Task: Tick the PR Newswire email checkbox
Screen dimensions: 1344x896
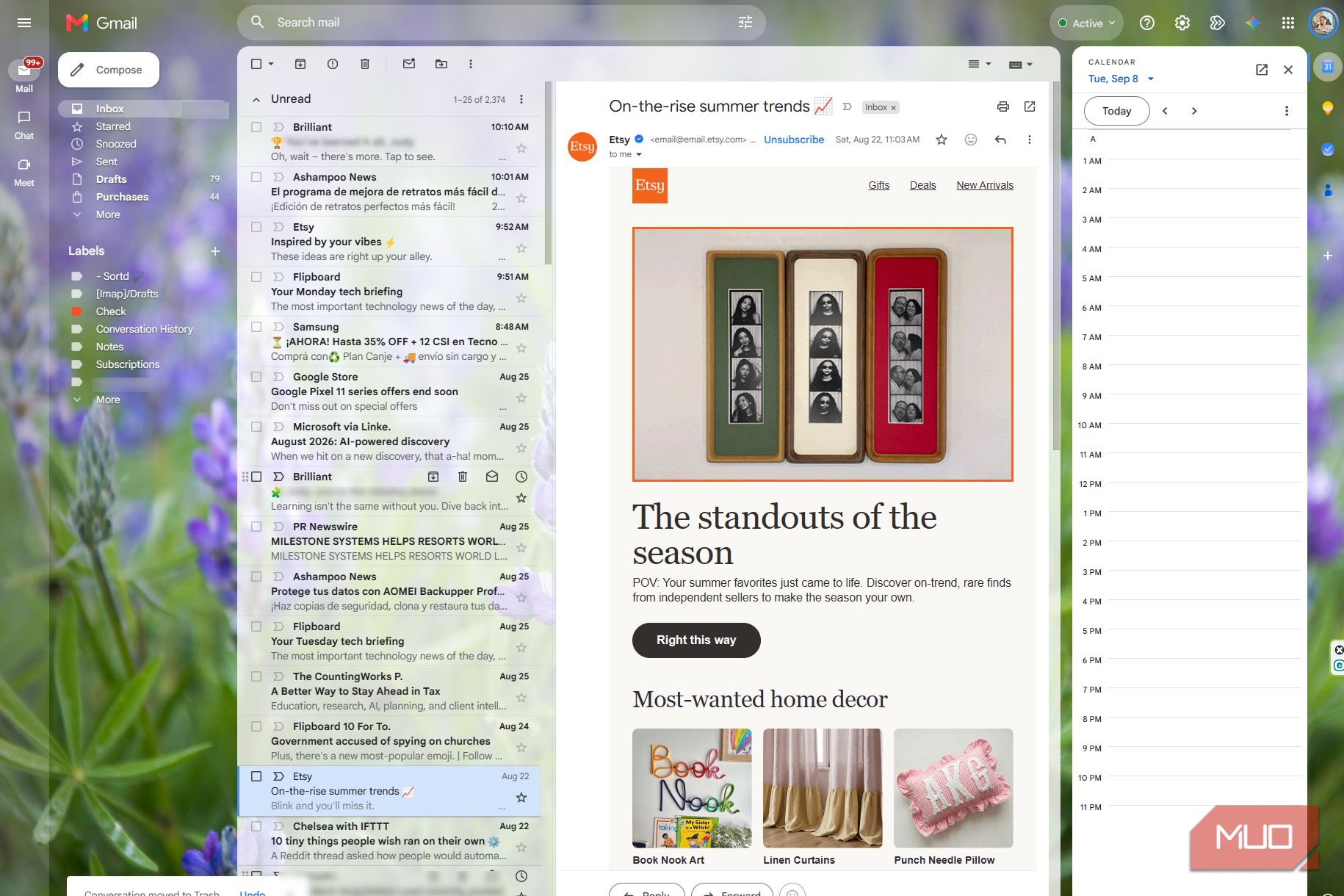Action: pyautogui.click(x=256, y=527)
